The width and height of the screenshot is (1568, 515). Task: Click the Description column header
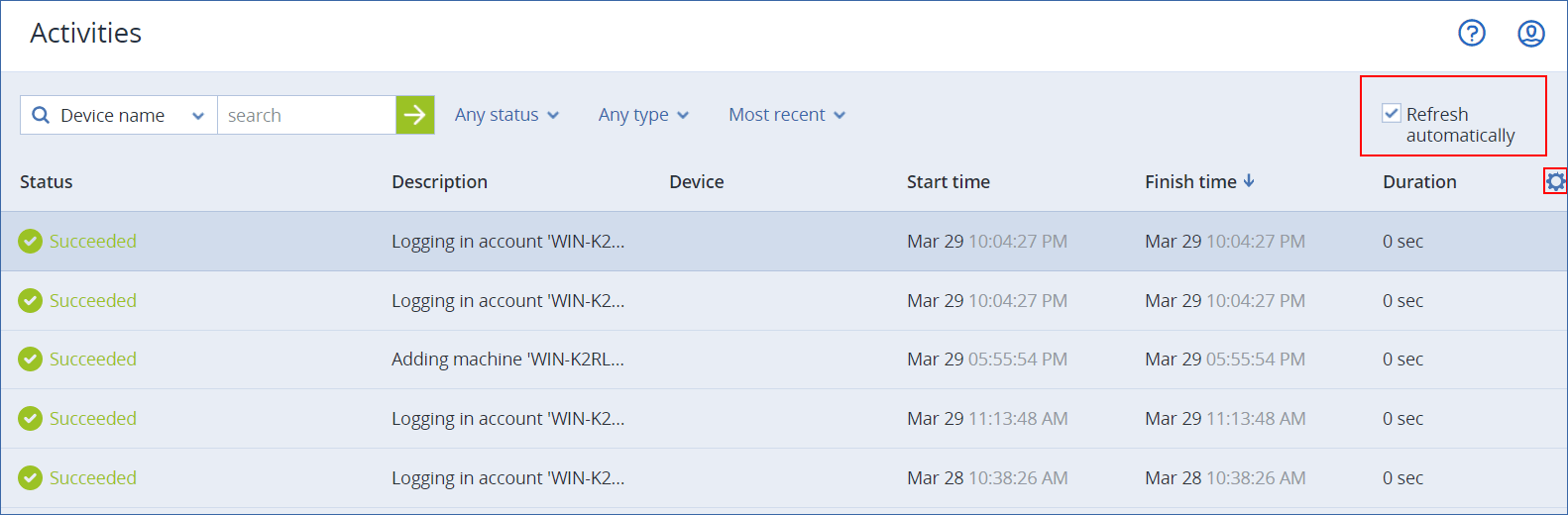point(439,181)
